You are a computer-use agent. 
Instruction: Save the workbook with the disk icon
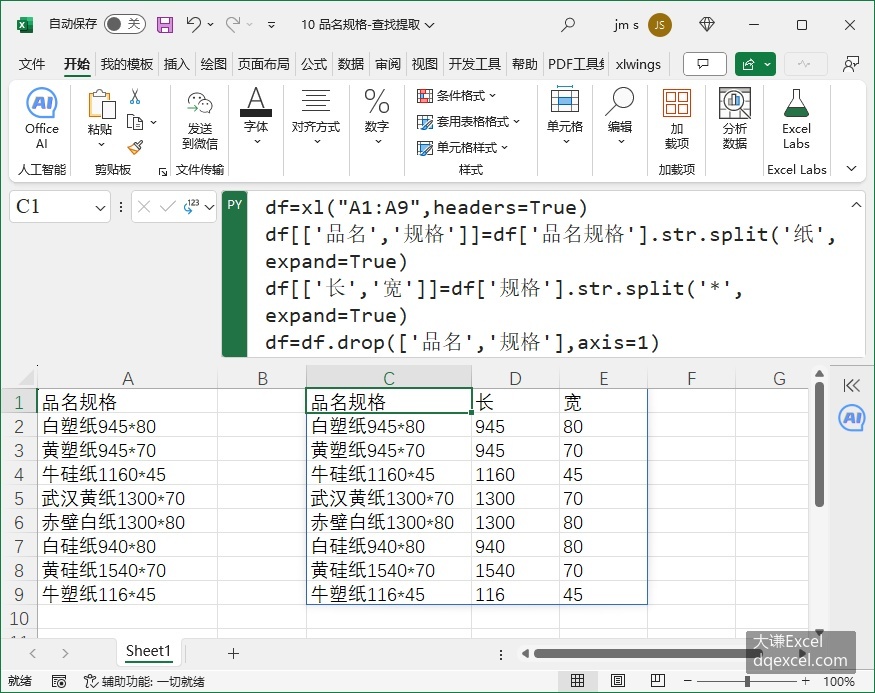(x=165, y=25)
